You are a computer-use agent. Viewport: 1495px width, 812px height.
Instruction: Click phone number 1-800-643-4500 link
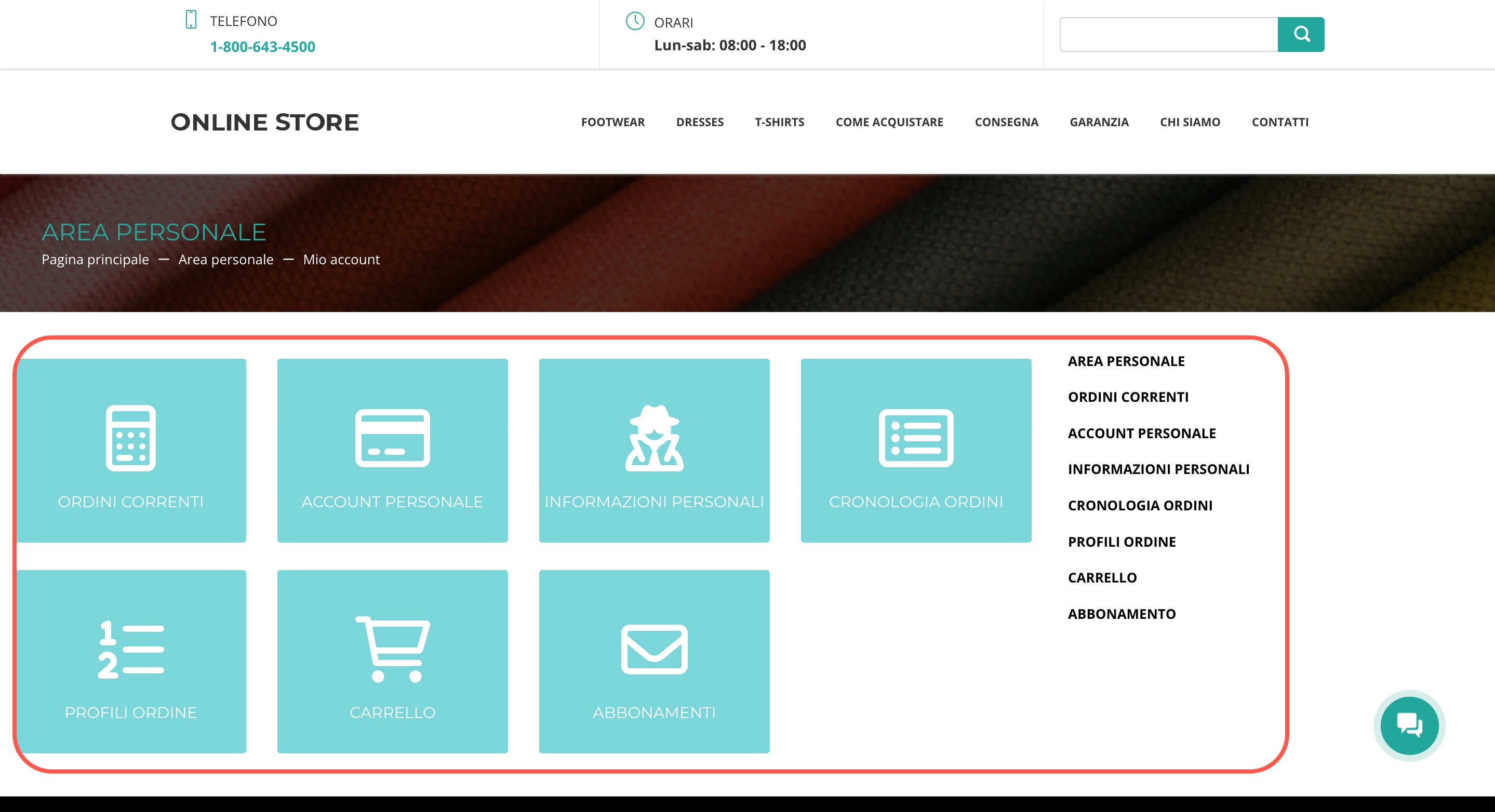[262, 47]
